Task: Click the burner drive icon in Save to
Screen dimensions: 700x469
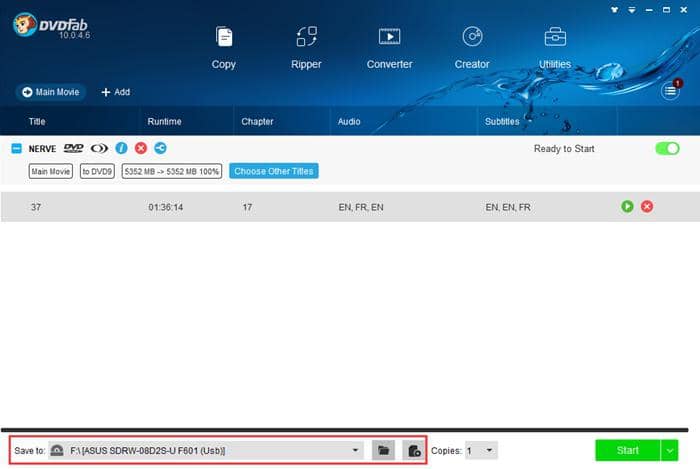Action: coord(57,450)
